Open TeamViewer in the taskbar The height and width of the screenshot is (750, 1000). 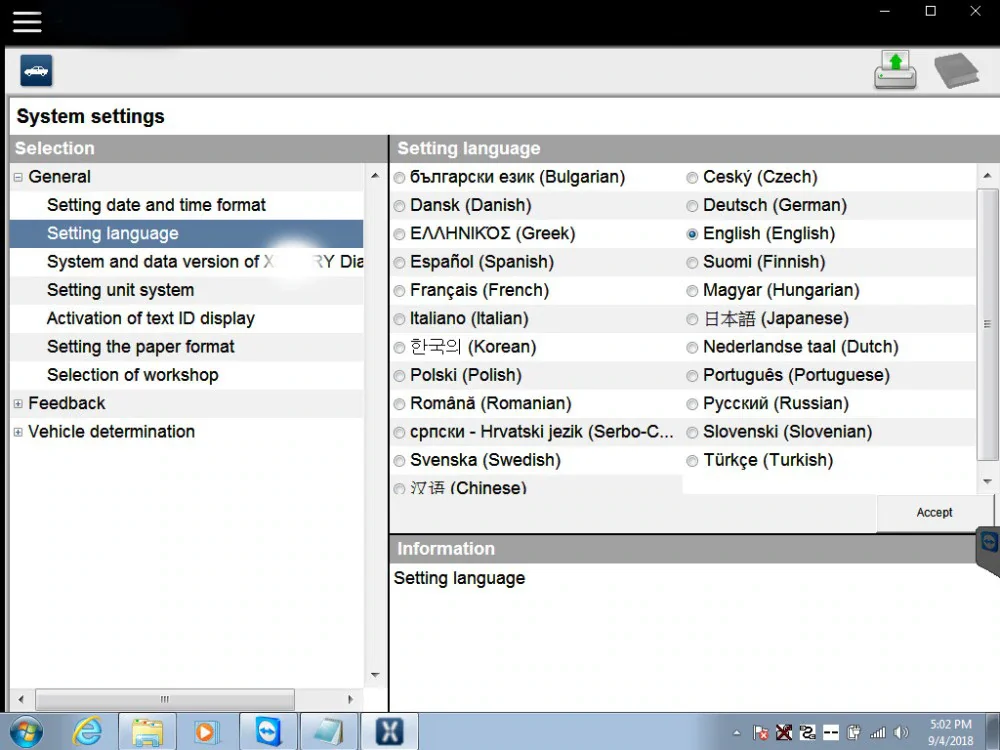point(268,732)
